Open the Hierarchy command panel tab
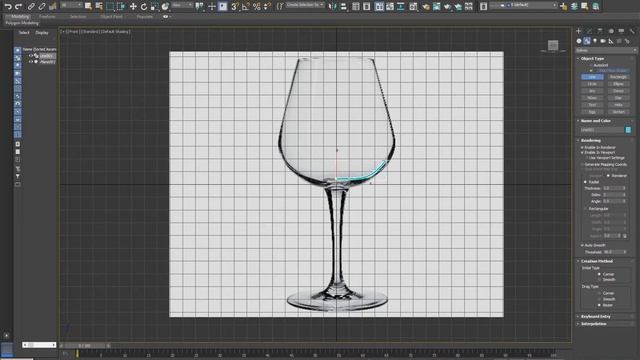Screen dimensions: 640x360 (x=600, y=31)
